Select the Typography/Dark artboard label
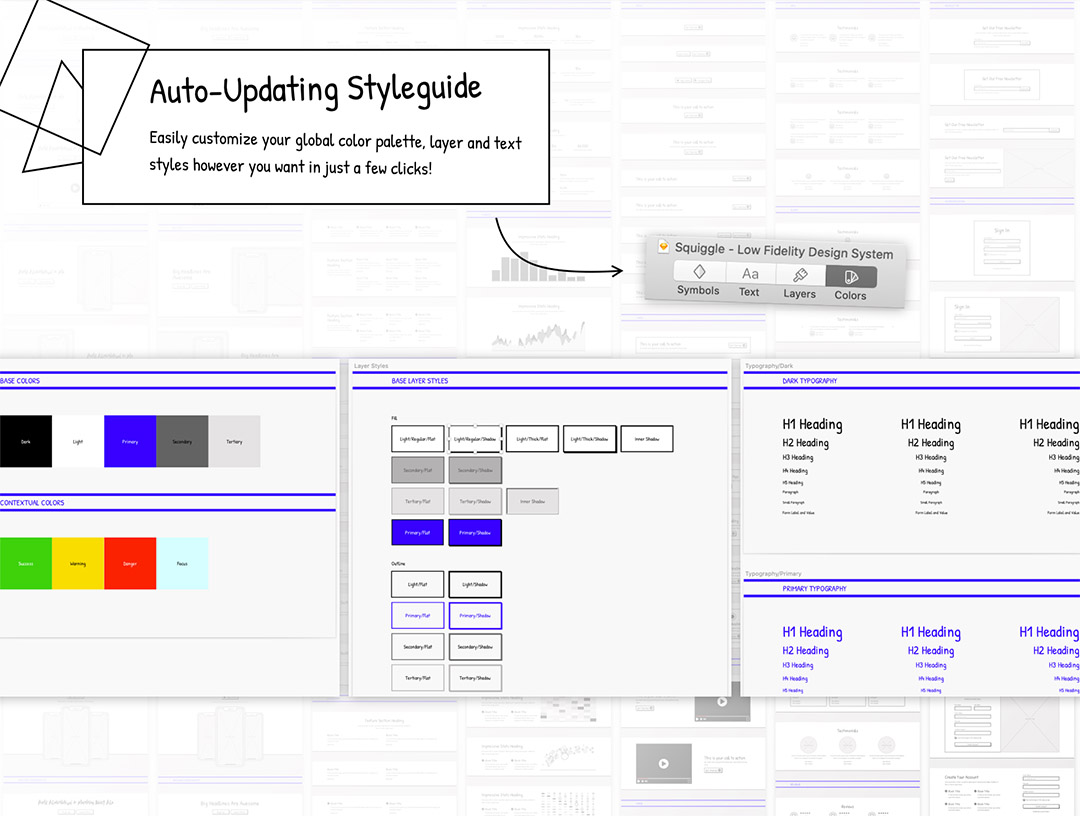The image size is (1080, 816). pyautogui.click(x=769, y=366)
